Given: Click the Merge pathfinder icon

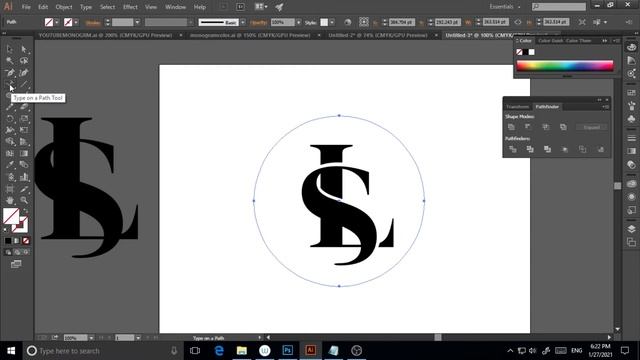Looking at the screenshot, I should tap(547, 149).
